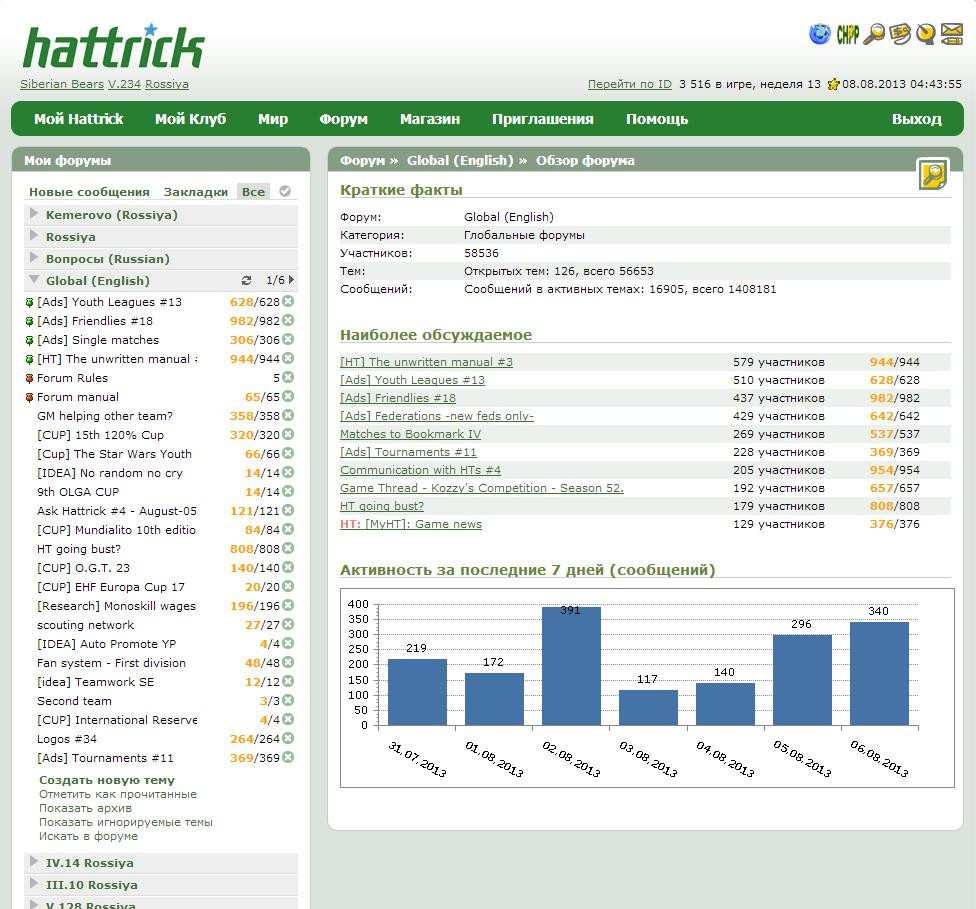This screenshot has width=976, height=909.
Task: Click the X icon on Logos #34 row
Action: point(288,738)
